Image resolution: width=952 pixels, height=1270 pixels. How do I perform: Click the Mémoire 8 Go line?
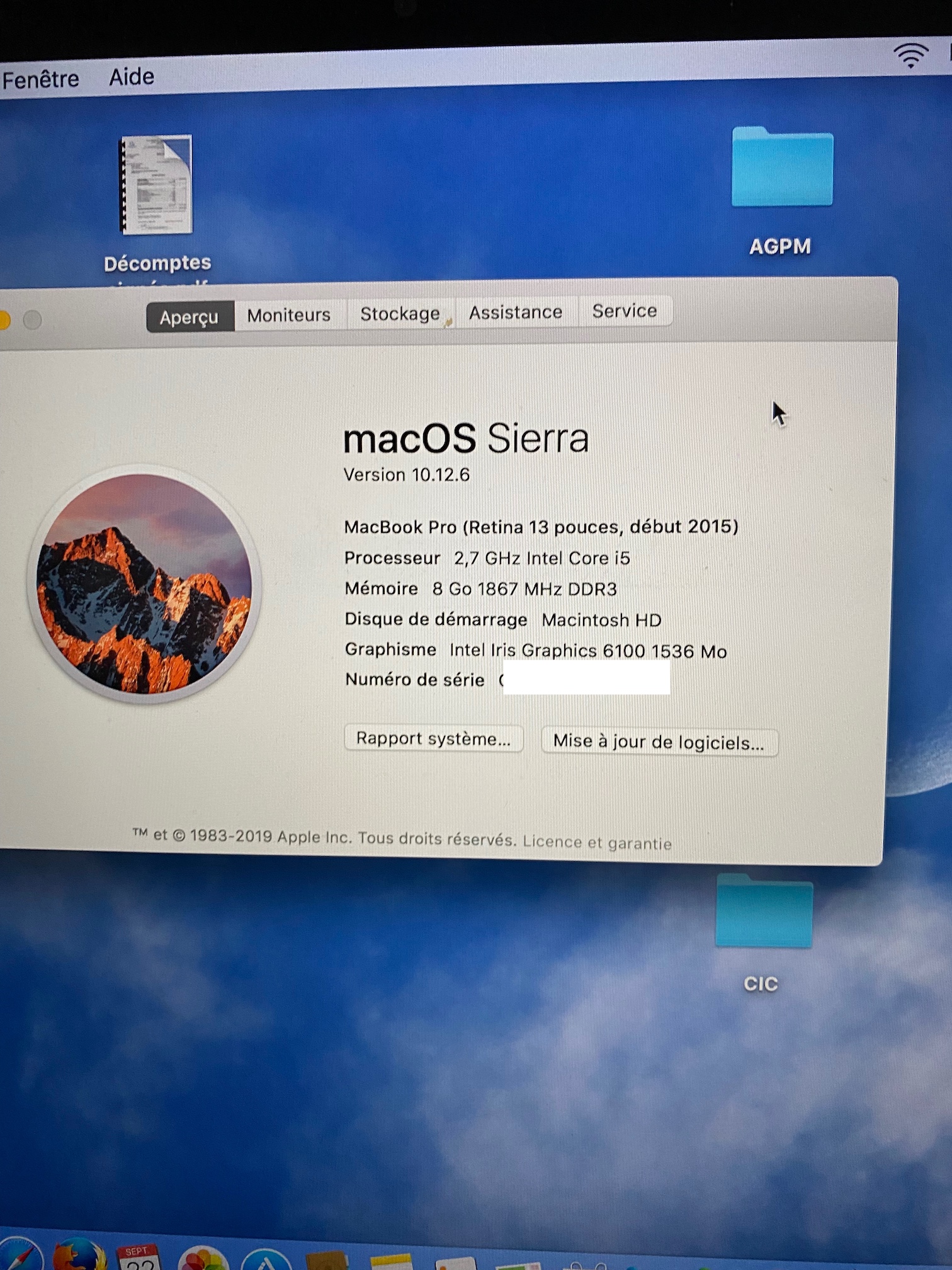(481, 589)
